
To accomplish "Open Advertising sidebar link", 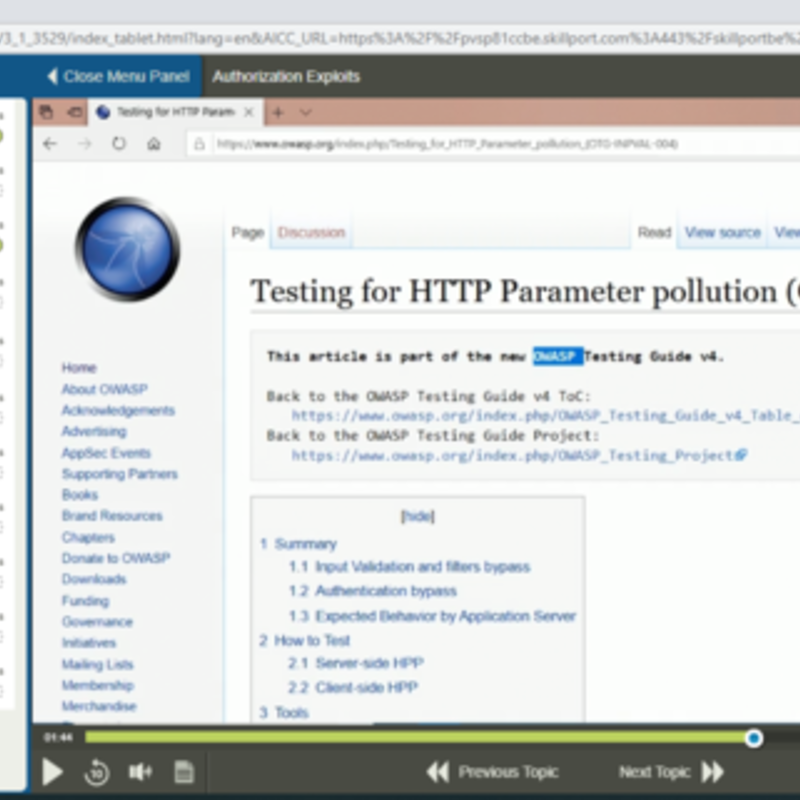I will 94,432.
